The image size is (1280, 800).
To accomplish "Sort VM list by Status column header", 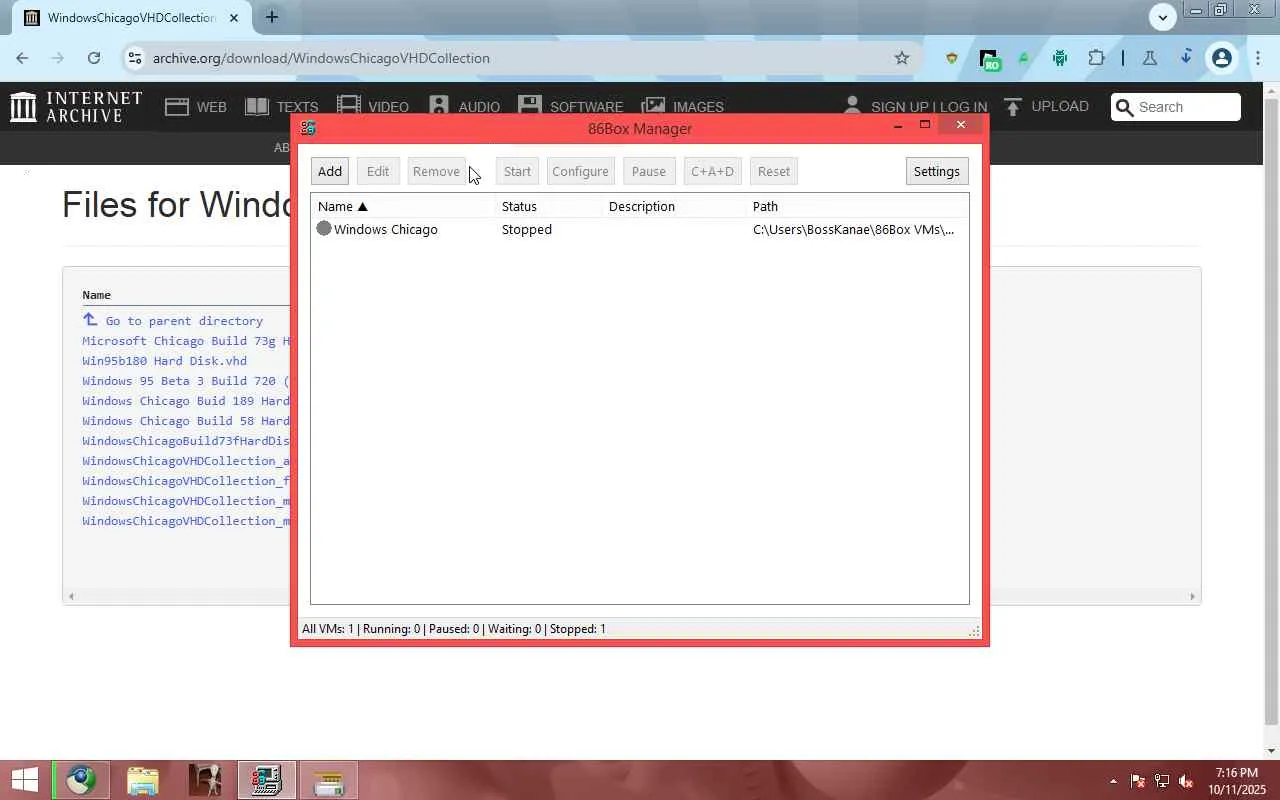I will tap(549, 206).
